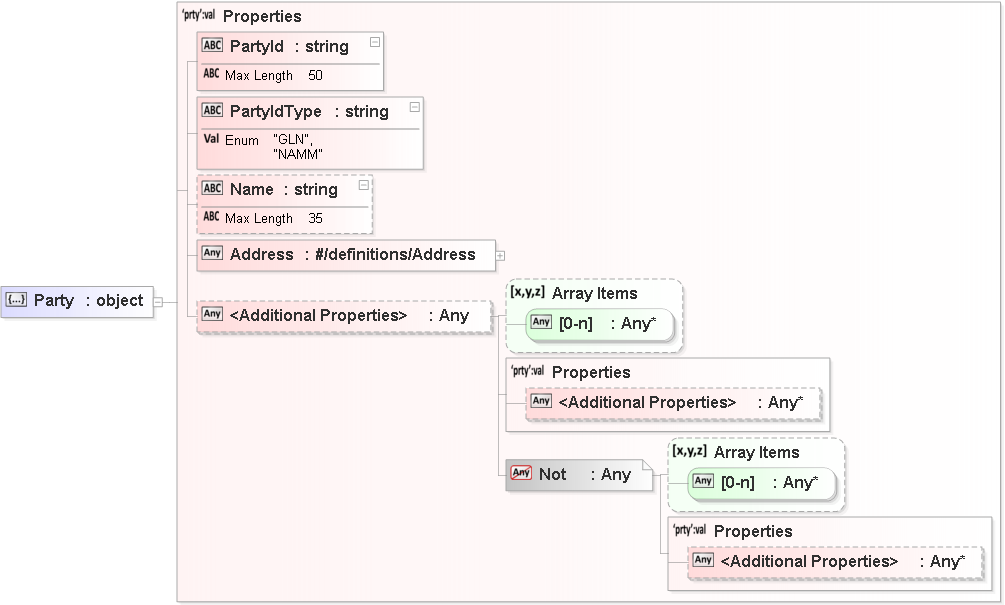Click the ABC icon on the Name node

[x=211, y=188]
